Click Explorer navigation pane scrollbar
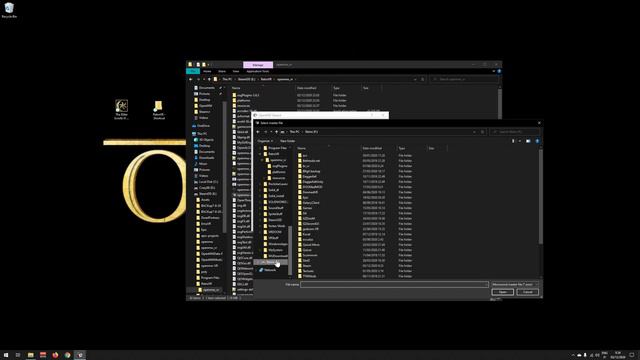Screen dimensions: 640x360 [x=224, y=167]
